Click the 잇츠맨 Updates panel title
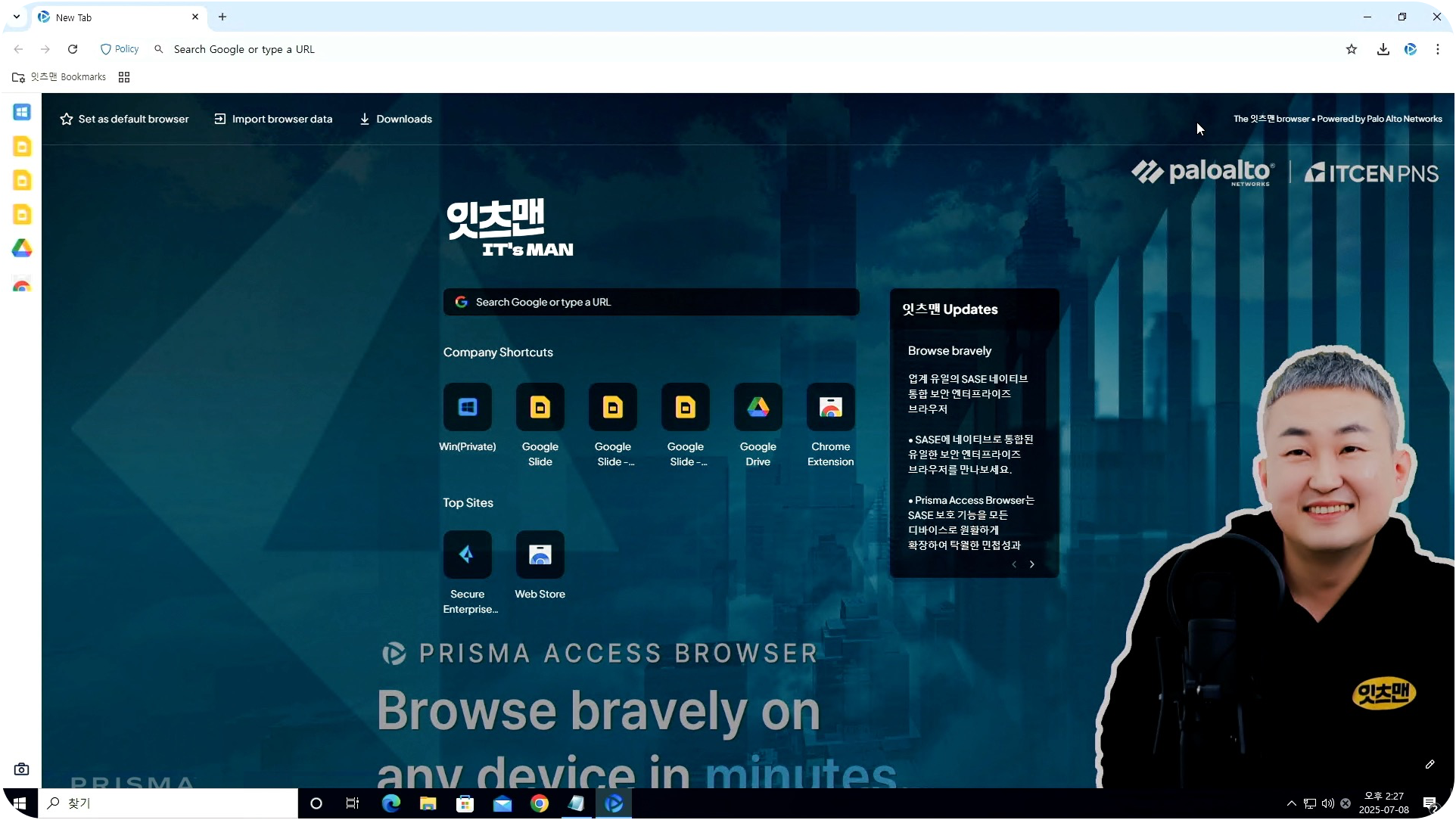 point(950,309)
